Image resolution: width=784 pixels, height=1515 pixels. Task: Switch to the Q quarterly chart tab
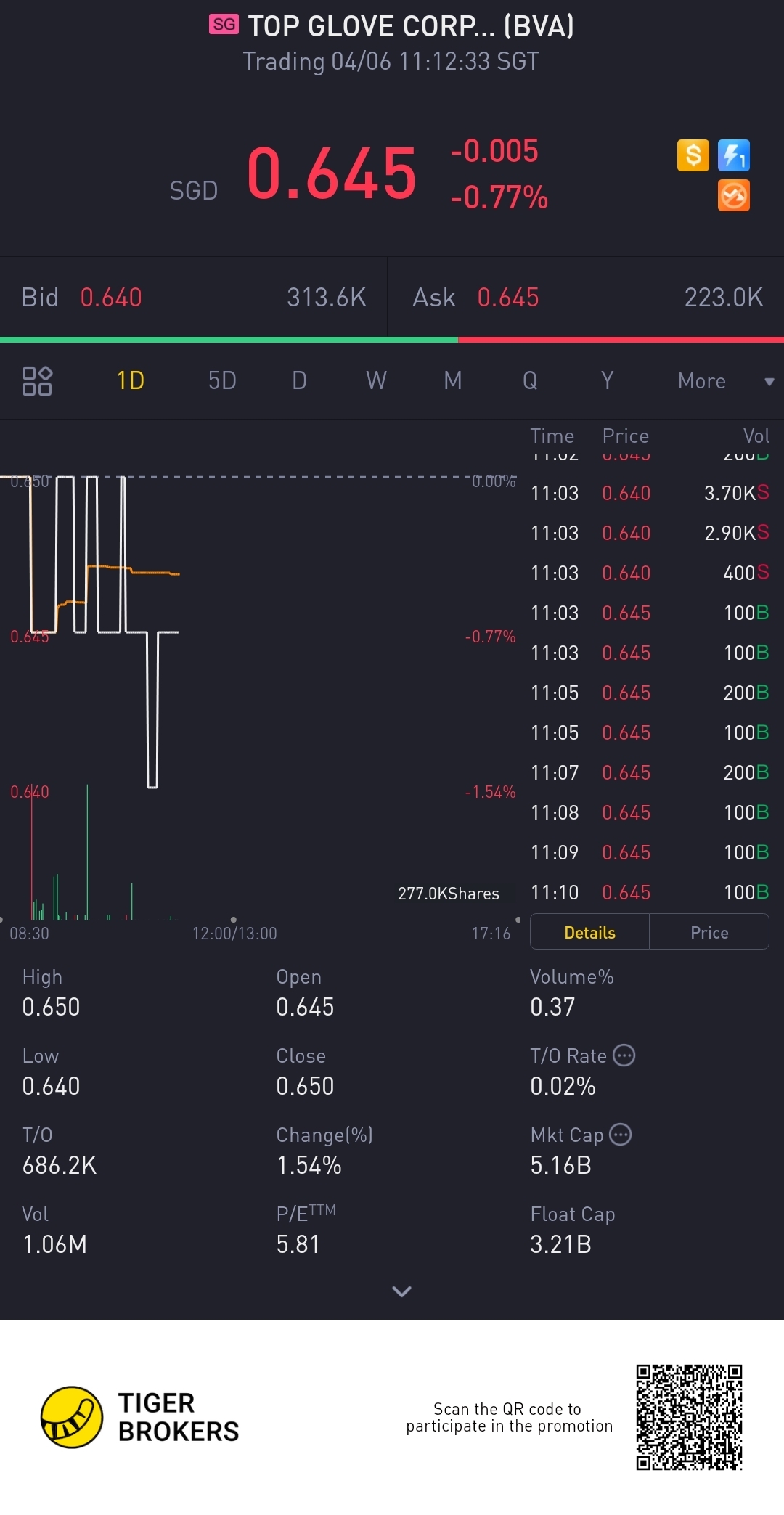coord(530,380)
